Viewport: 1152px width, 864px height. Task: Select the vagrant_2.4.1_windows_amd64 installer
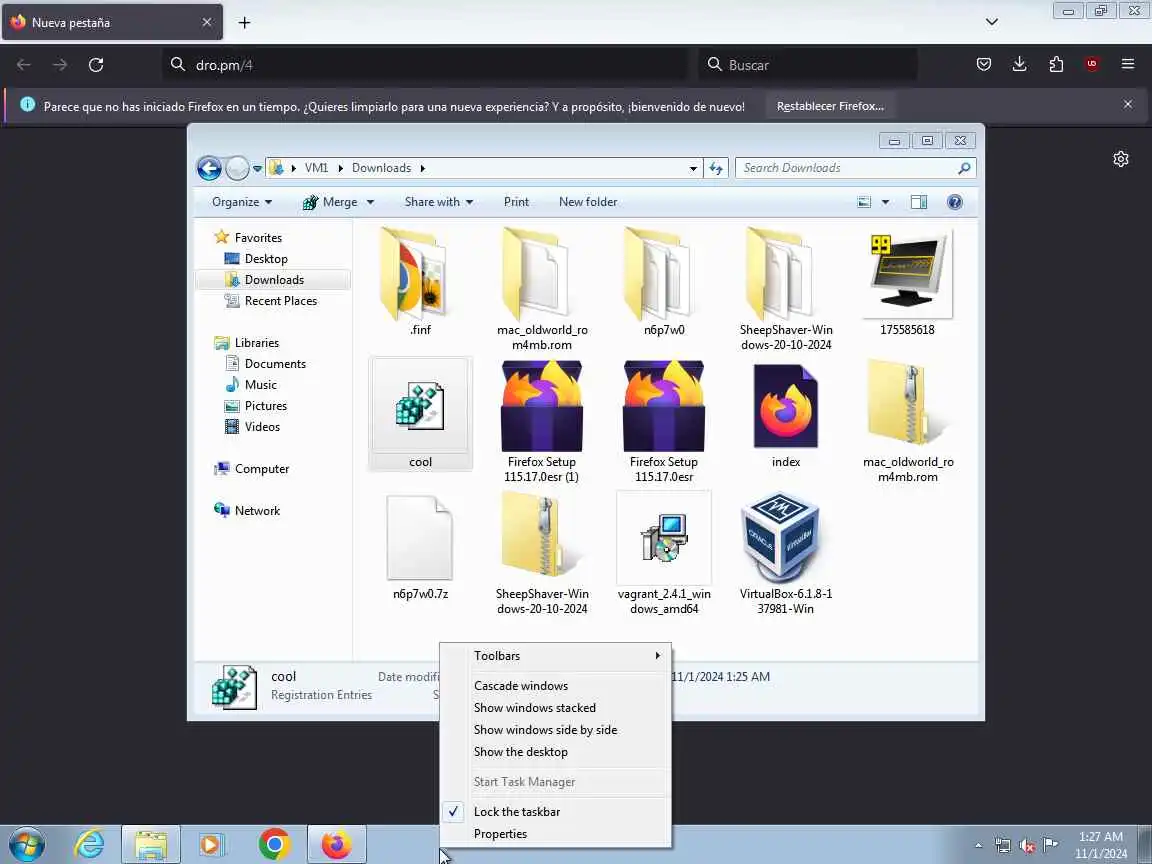click(x=663, y=553)
